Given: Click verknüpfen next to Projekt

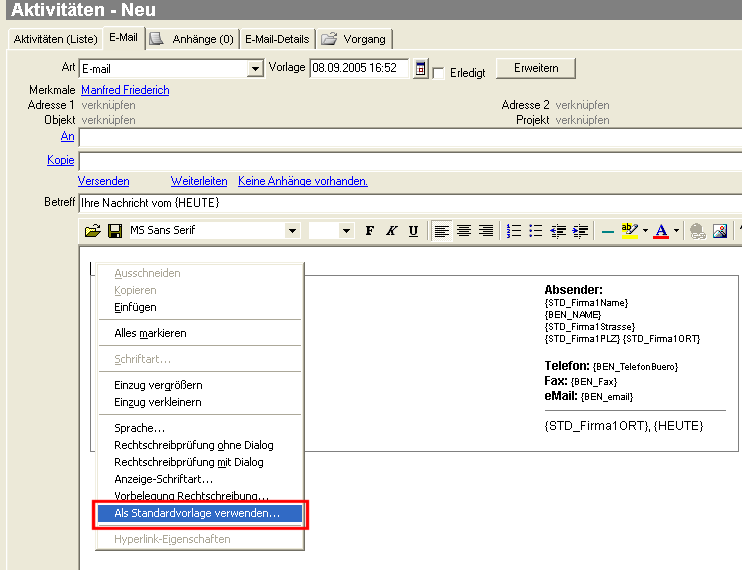Looking at the screenshot, I should [x=583, y=120].
